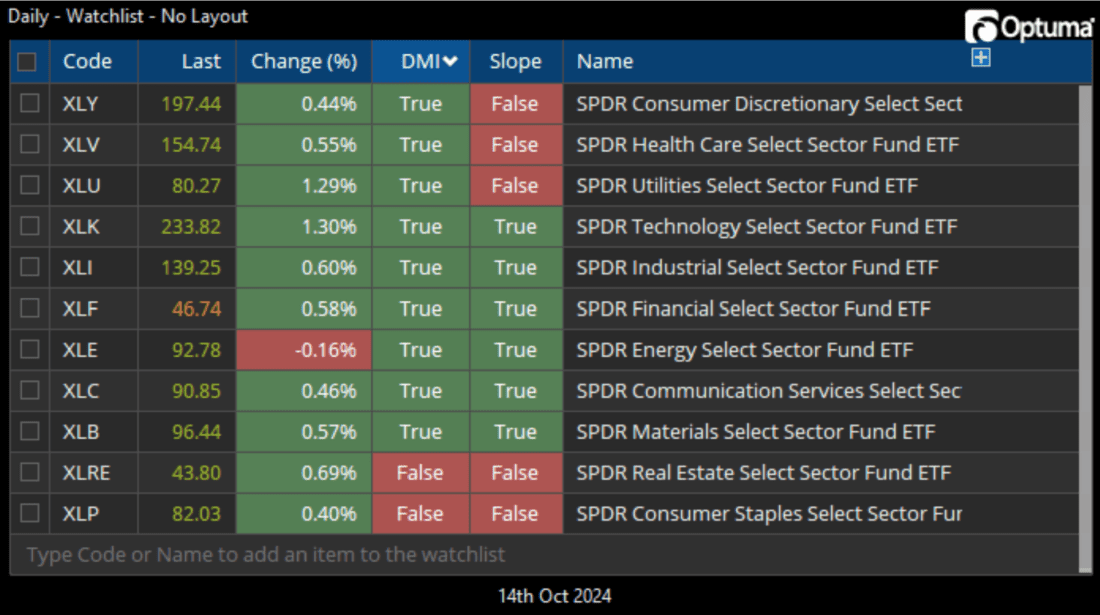Viewport: 1100px width, 615px height.
Task: Check the checkbox next to XLU
Action: [x=27, y=185]
